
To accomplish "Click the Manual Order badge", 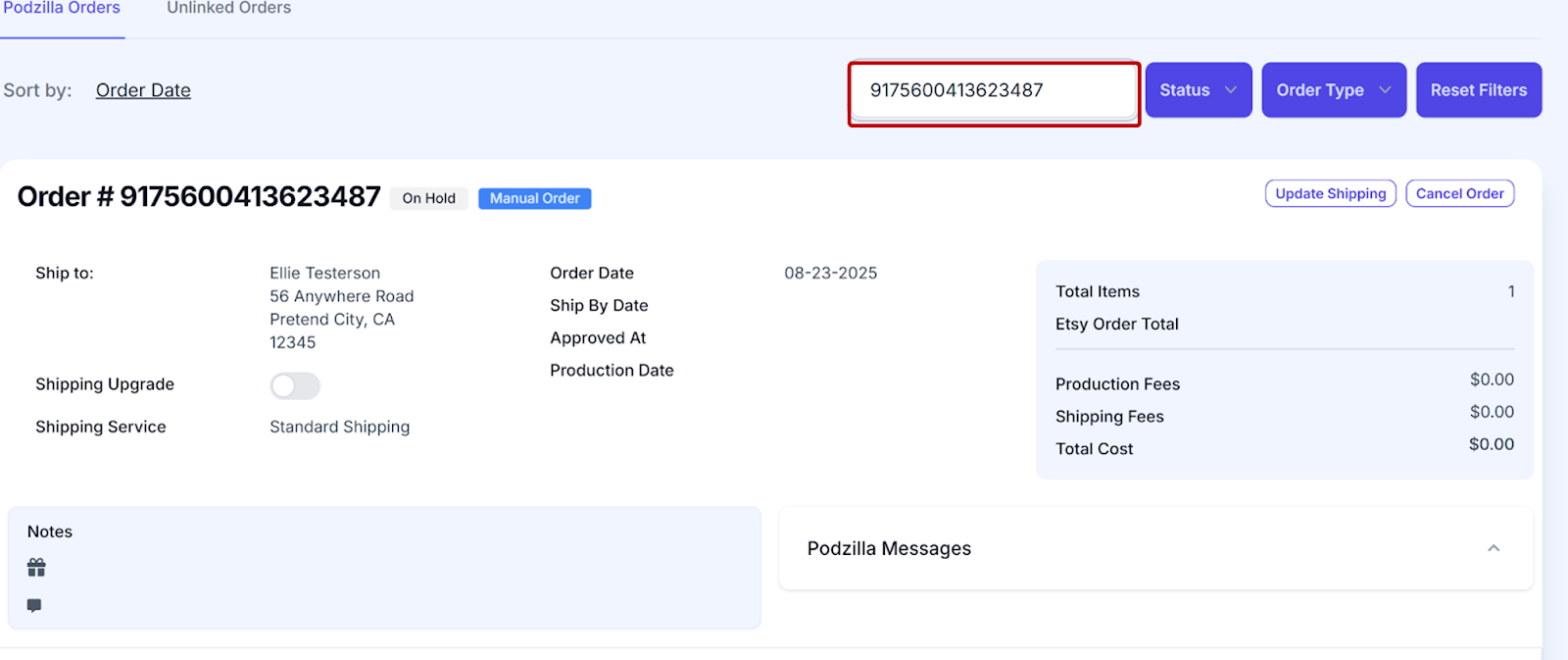I will (534, 198).
